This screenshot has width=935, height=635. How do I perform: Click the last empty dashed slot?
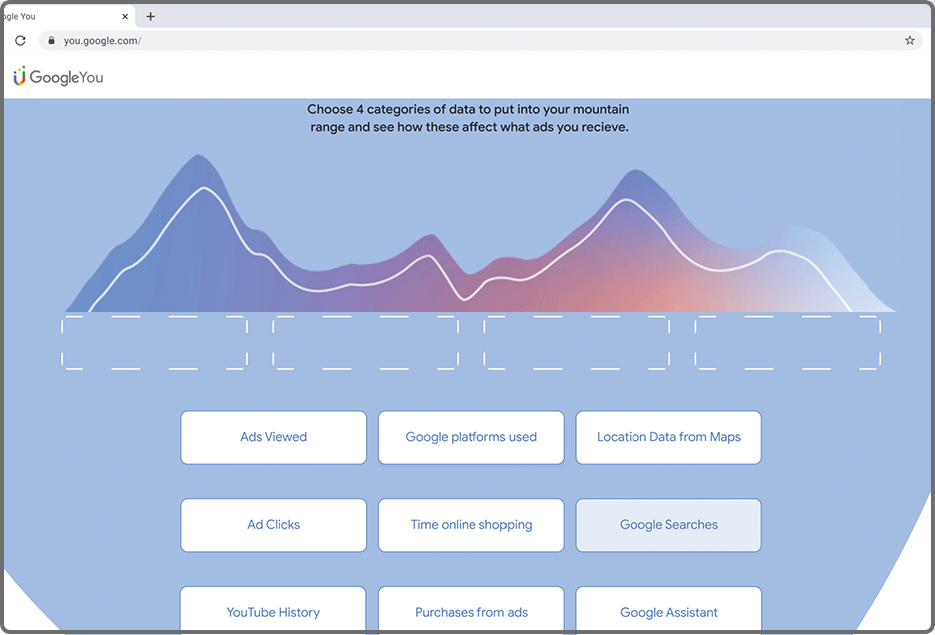point(787,343)
